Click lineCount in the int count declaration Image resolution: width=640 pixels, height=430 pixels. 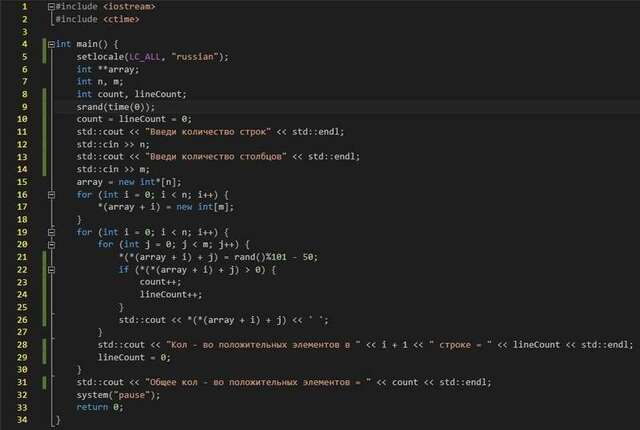tap(158, 94)
